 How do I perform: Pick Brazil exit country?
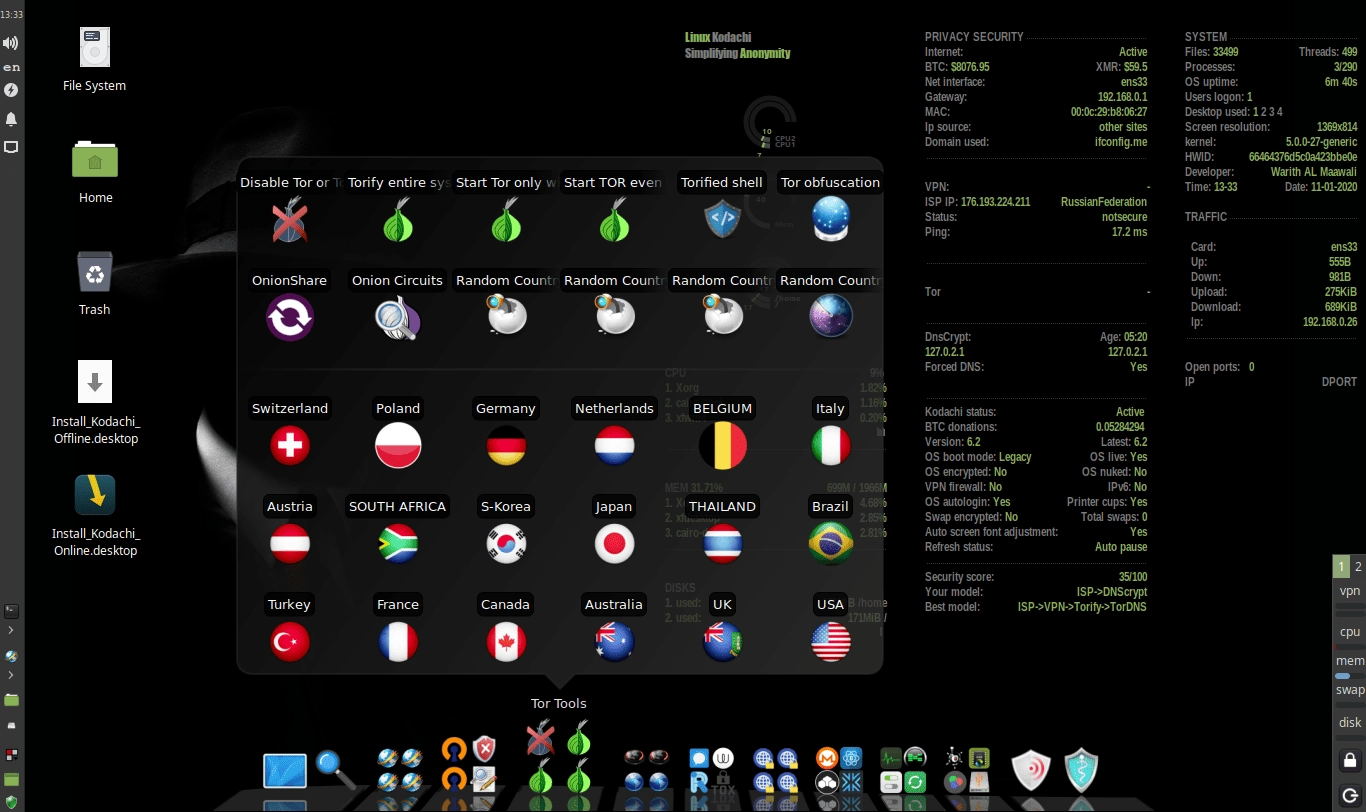(x=830, y=543)
